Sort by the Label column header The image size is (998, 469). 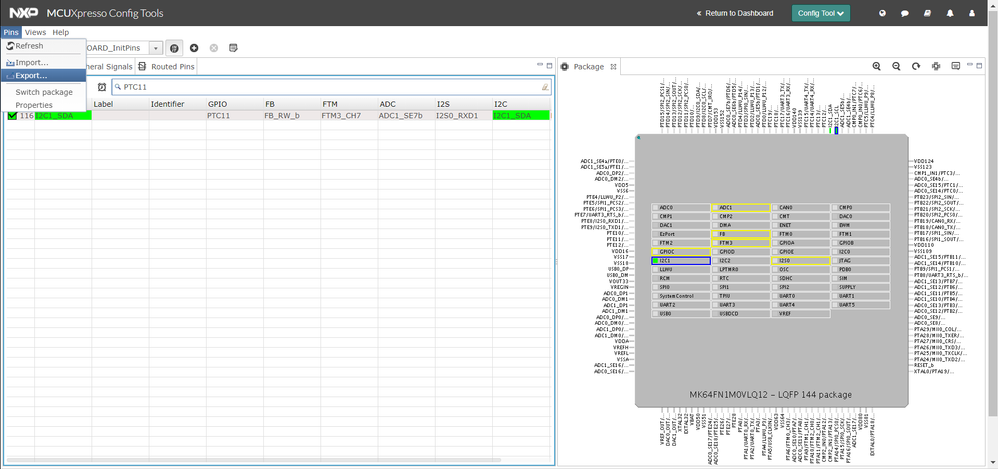(x=120, y=104)
